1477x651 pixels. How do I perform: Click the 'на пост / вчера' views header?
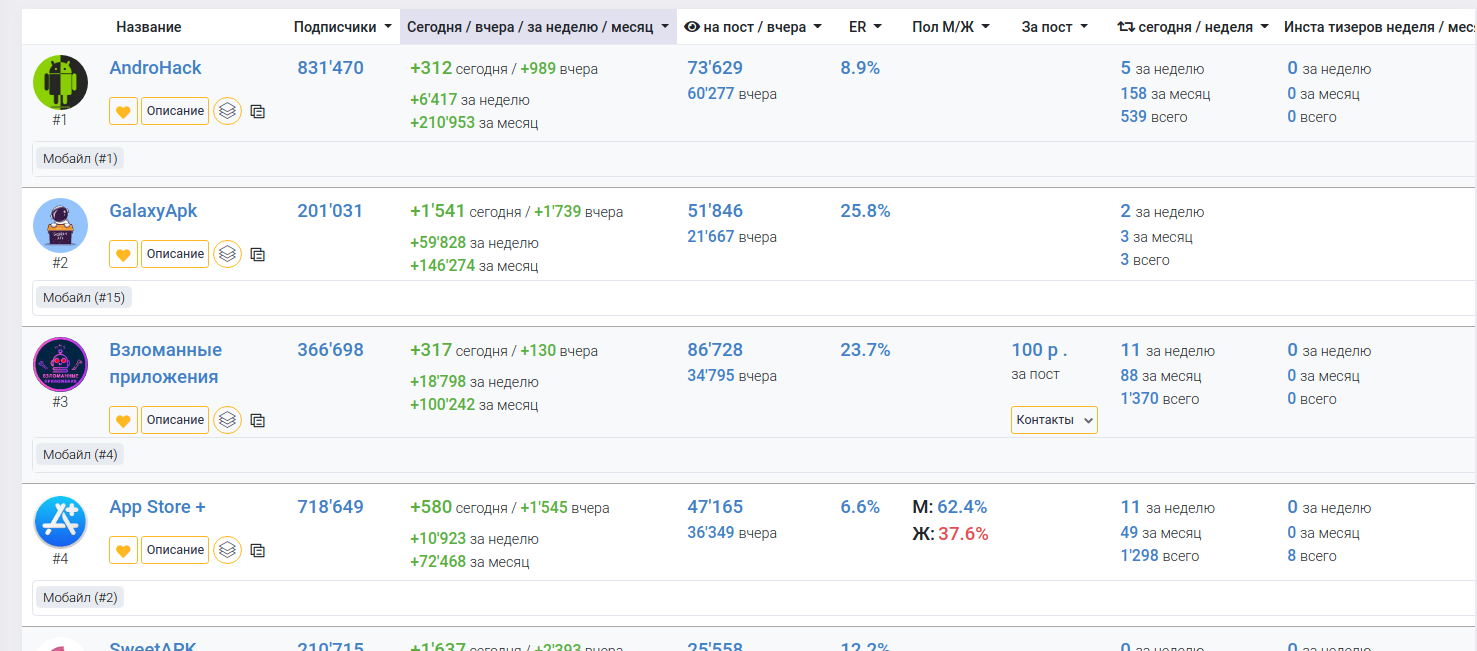753,27
